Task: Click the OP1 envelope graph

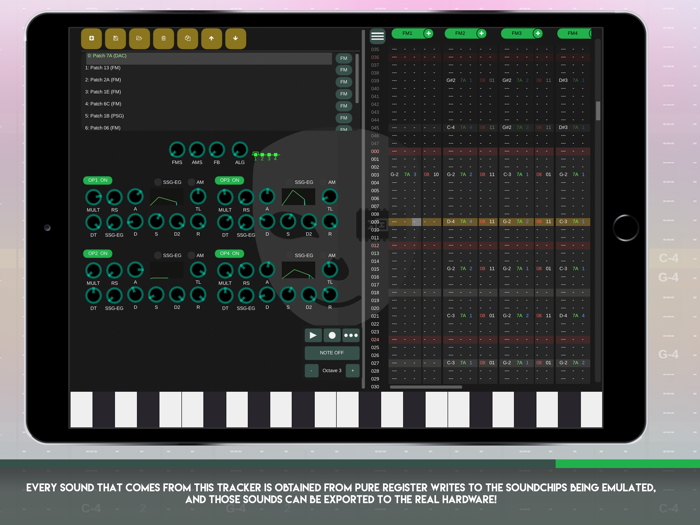Action: tap(167, 197)
